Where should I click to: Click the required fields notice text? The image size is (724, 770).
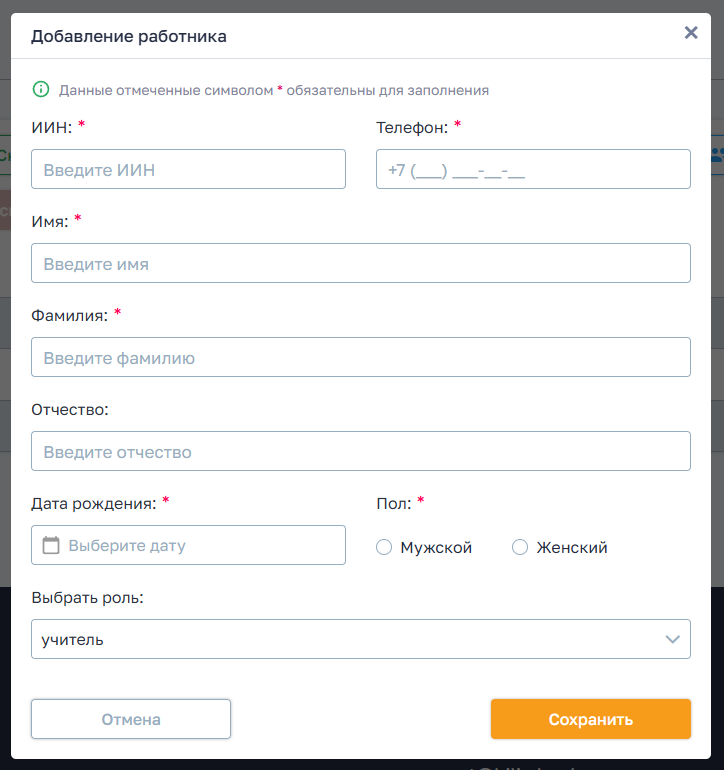click(x=273, y=90)
